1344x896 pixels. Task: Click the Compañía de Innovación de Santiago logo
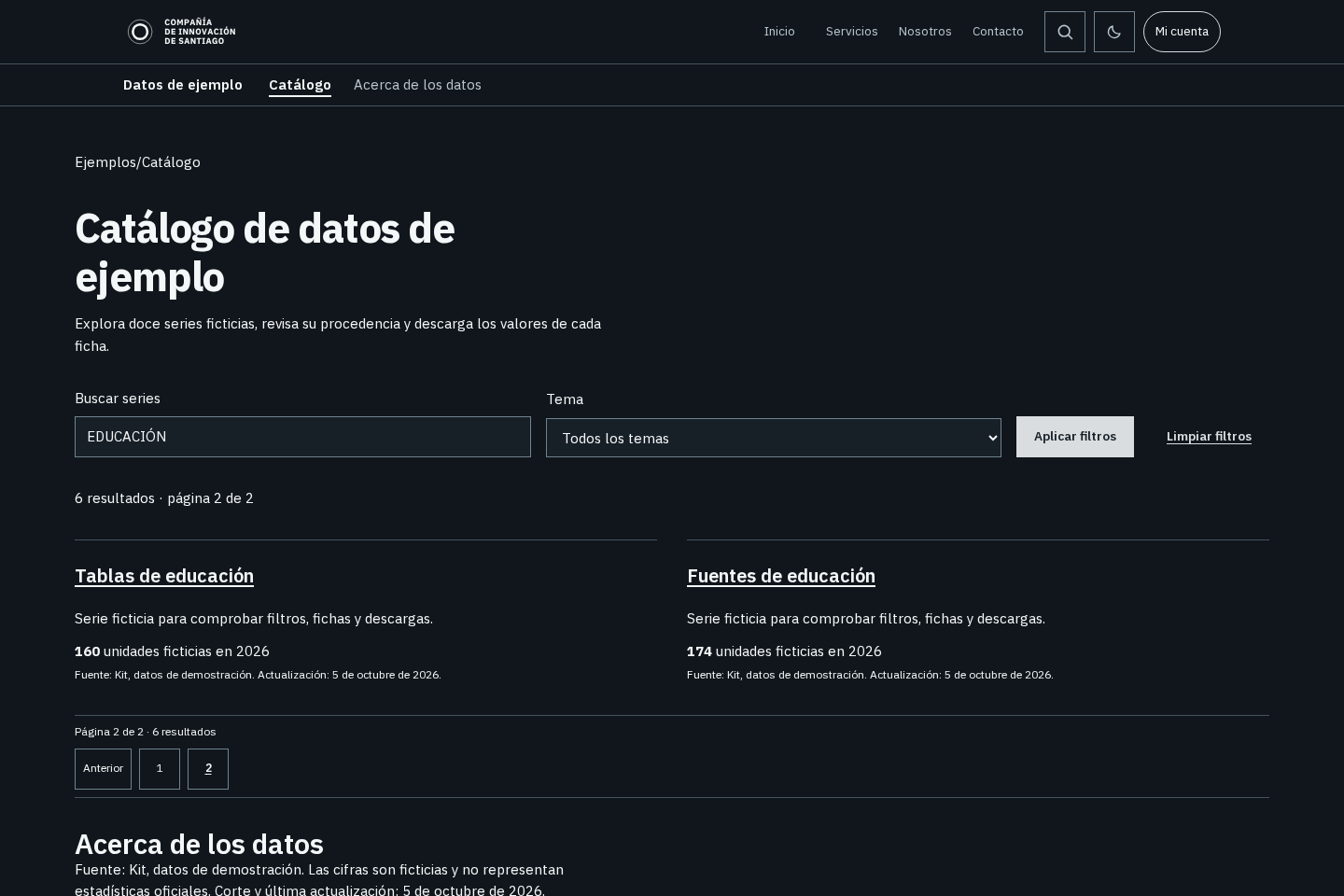point(181,32)
